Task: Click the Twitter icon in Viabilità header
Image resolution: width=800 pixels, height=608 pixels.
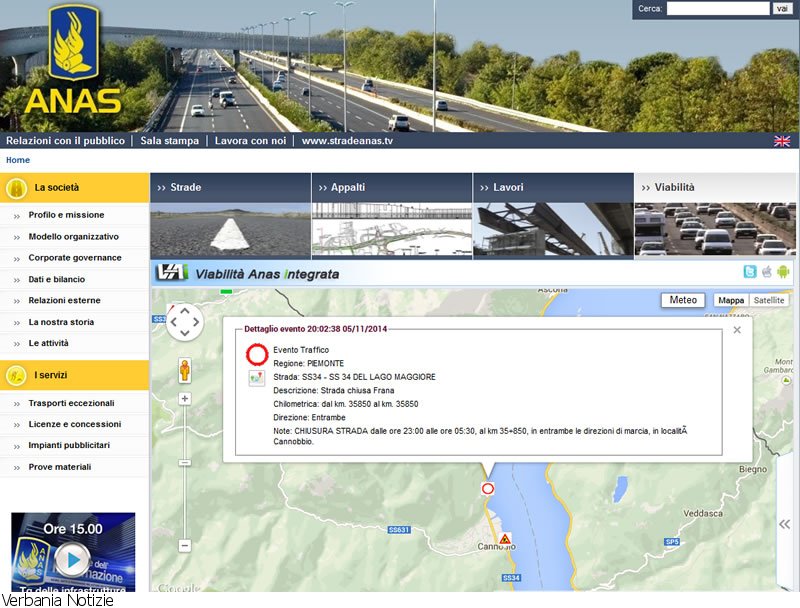Action: 750,272
